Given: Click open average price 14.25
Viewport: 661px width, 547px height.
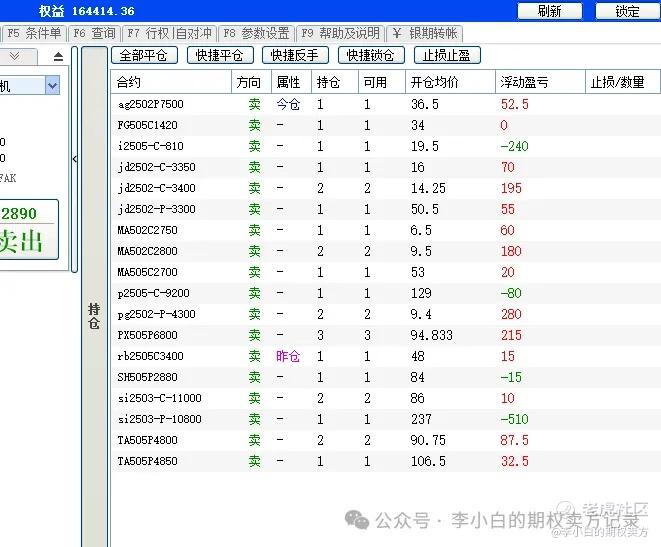Looking at the screenshot, I should click(428, 188).
